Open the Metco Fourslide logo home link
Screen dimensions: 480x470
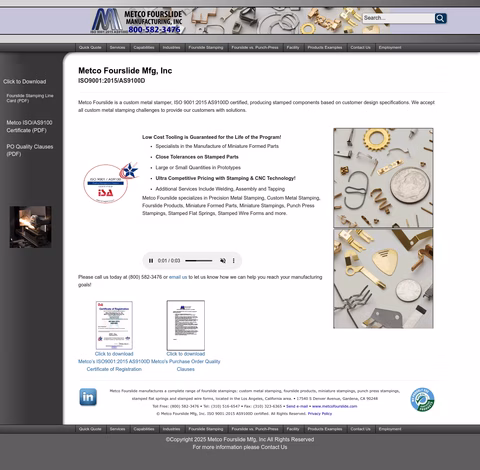(x=137, y=21)
